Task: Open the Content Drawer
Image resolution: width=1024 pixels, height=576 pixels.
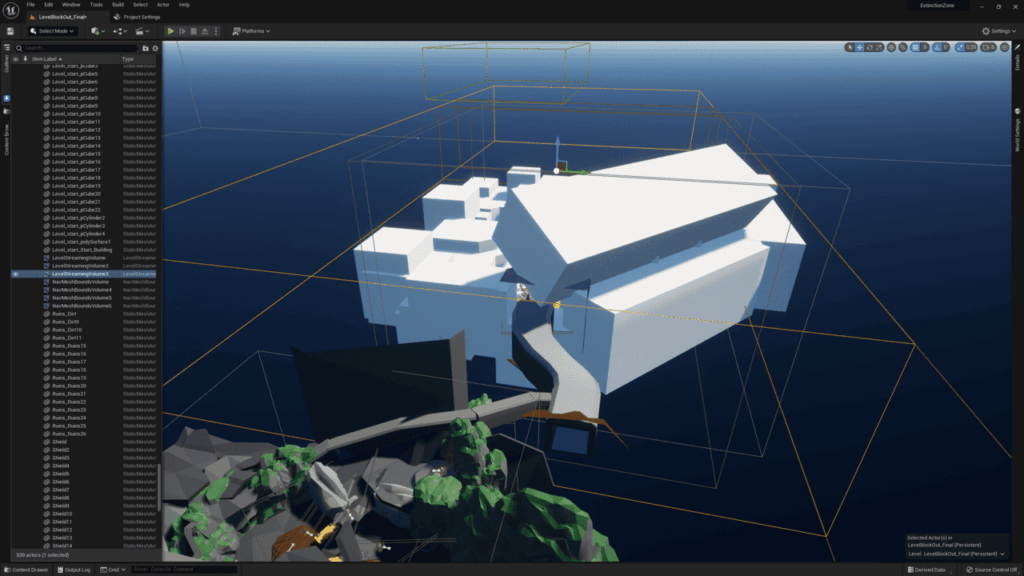Action: tap(27, 570)
